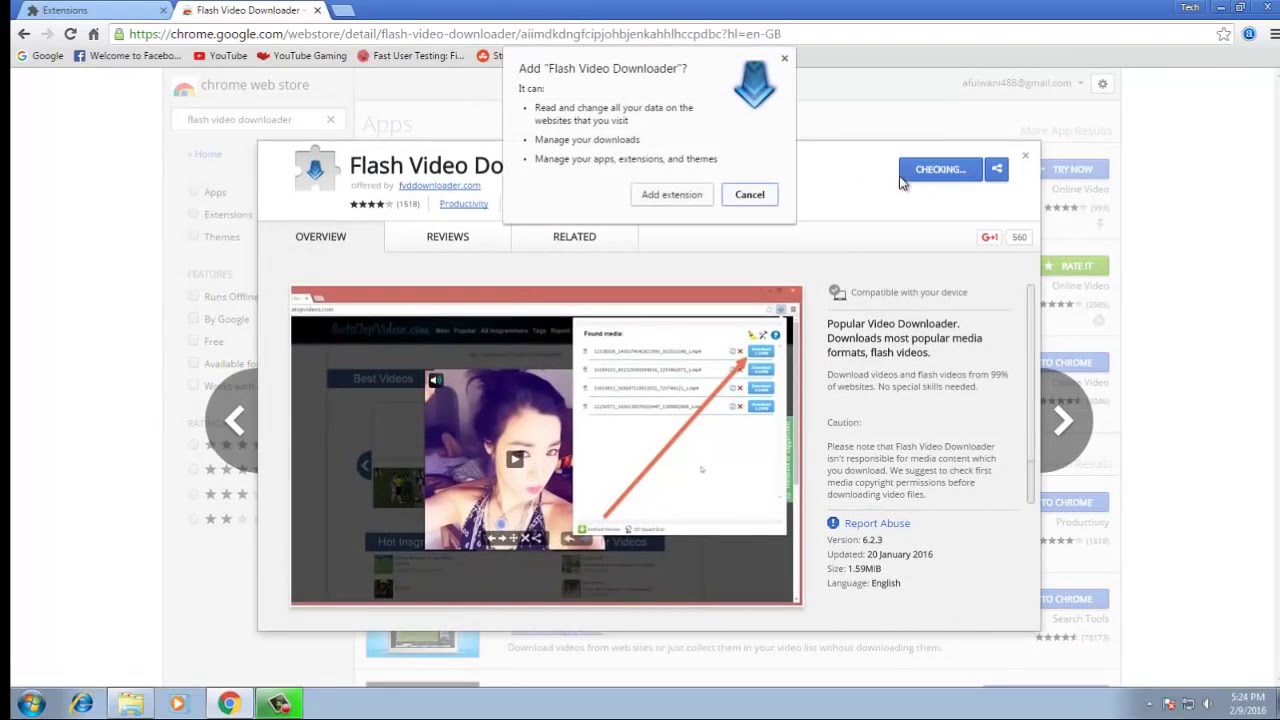Image resolution: width=1280 pixels, height=720 pixels.
Task: Open Chrome home page button
Action: coord(93,34)
